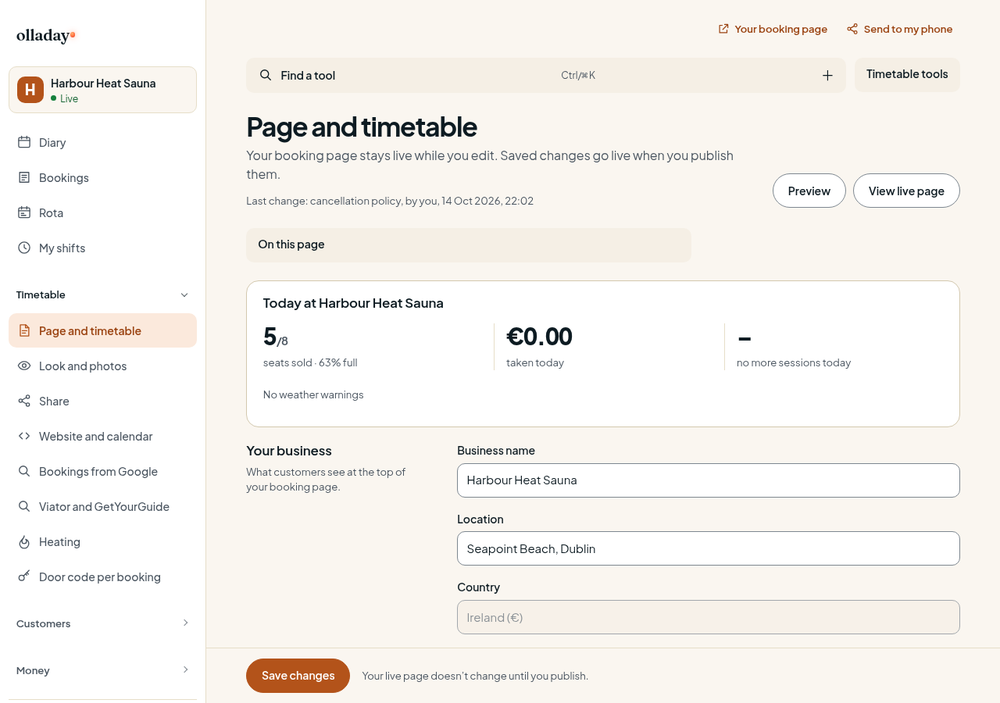Click the Diary calendar icon
The width and height of the screenshot is (1000, 703).
click(x=24, y=142)
